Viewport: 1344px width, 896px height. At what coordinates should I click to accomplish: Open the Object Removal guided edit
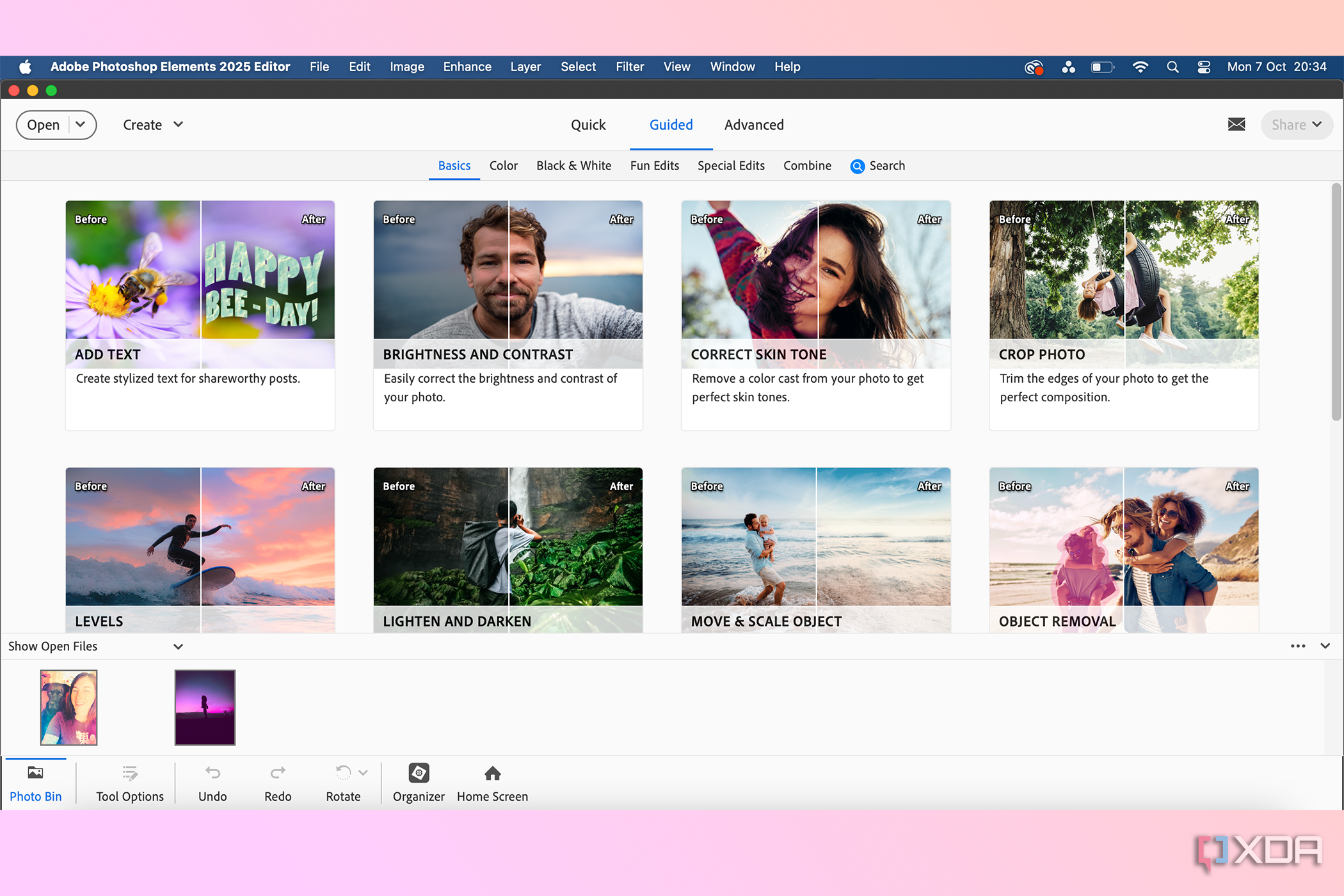click(1124, 550)
